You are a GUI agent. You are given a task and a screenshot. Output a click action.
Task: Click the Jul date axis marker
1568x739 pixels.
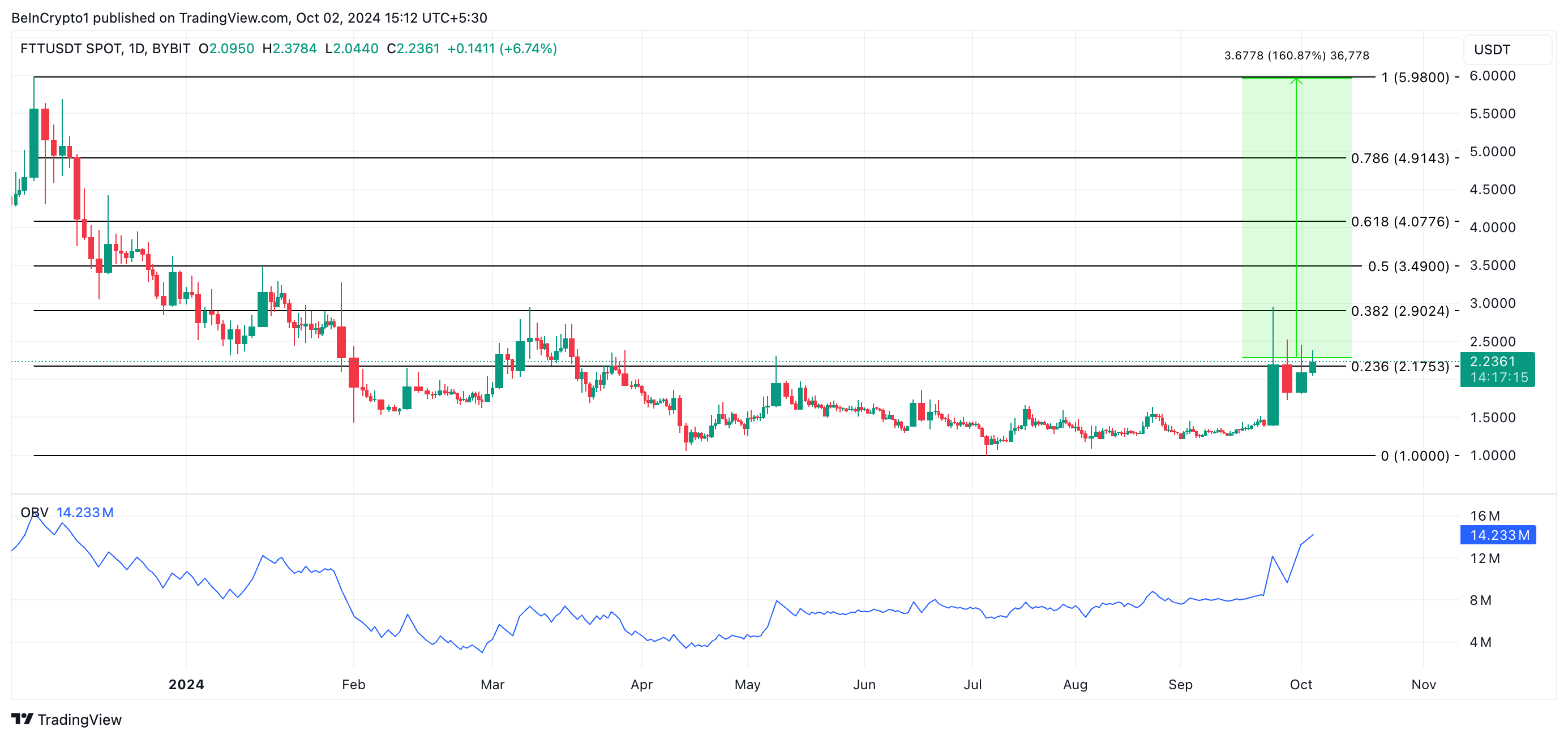pos(972,684)
